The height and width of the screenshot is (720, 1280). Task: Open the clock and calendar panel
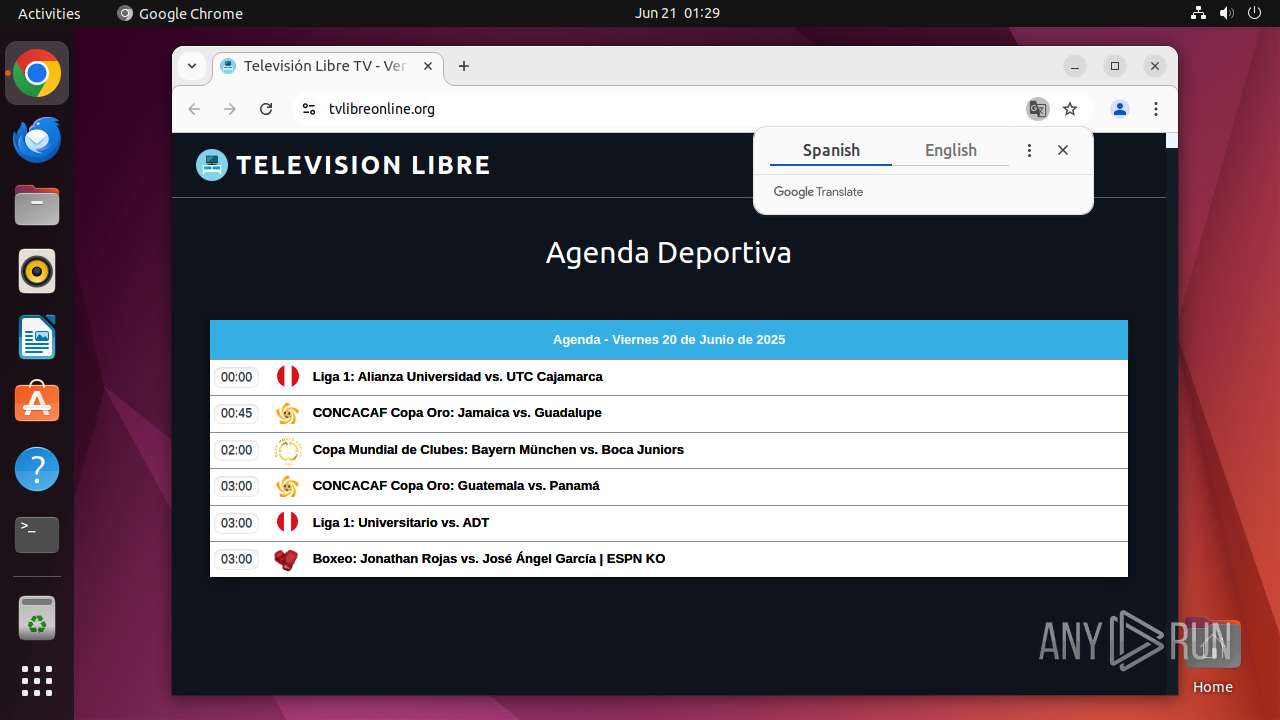click(677, 13)
